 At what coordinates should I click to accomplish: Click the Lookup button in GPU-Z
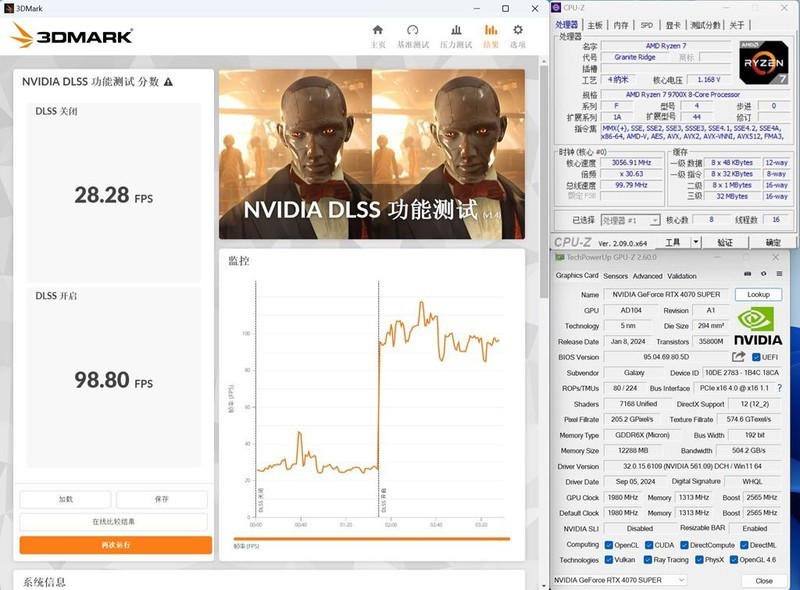[x=757, y=294]
